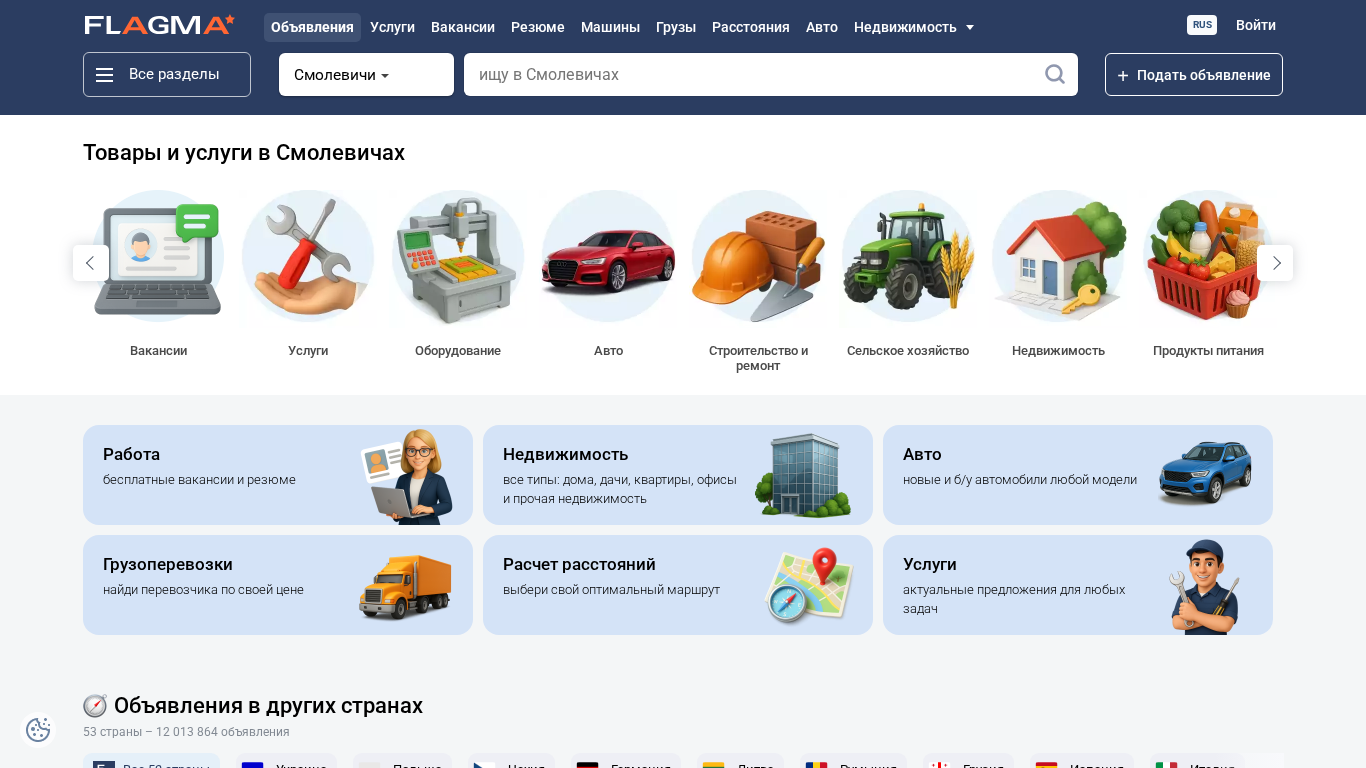Image resolution: width=1366 pixels, height=768 pixels.
Task: Open the Недвижимость card with office building
Action: click(x=678, y=475)
